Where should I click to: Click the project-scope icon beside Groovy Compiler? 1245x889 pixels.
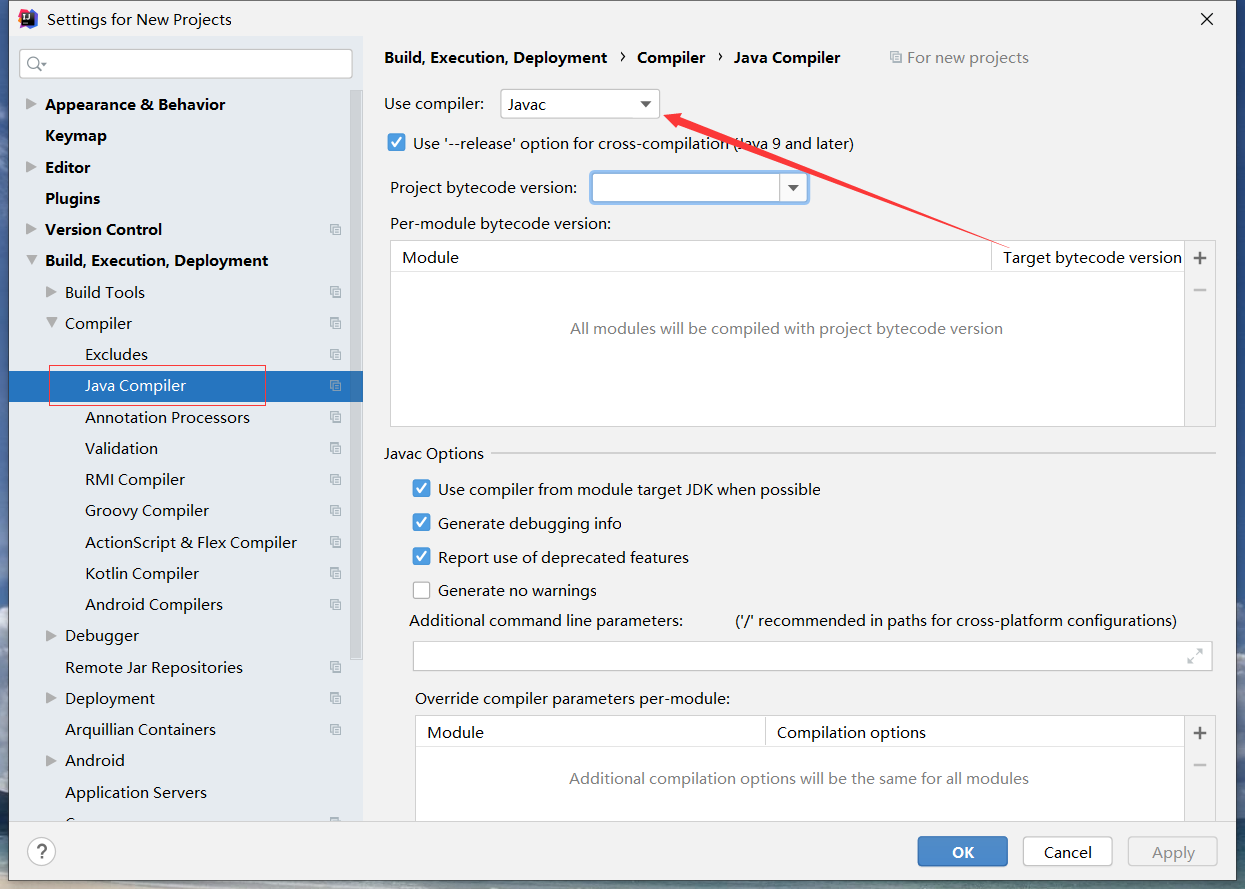[x=335, y=511]
